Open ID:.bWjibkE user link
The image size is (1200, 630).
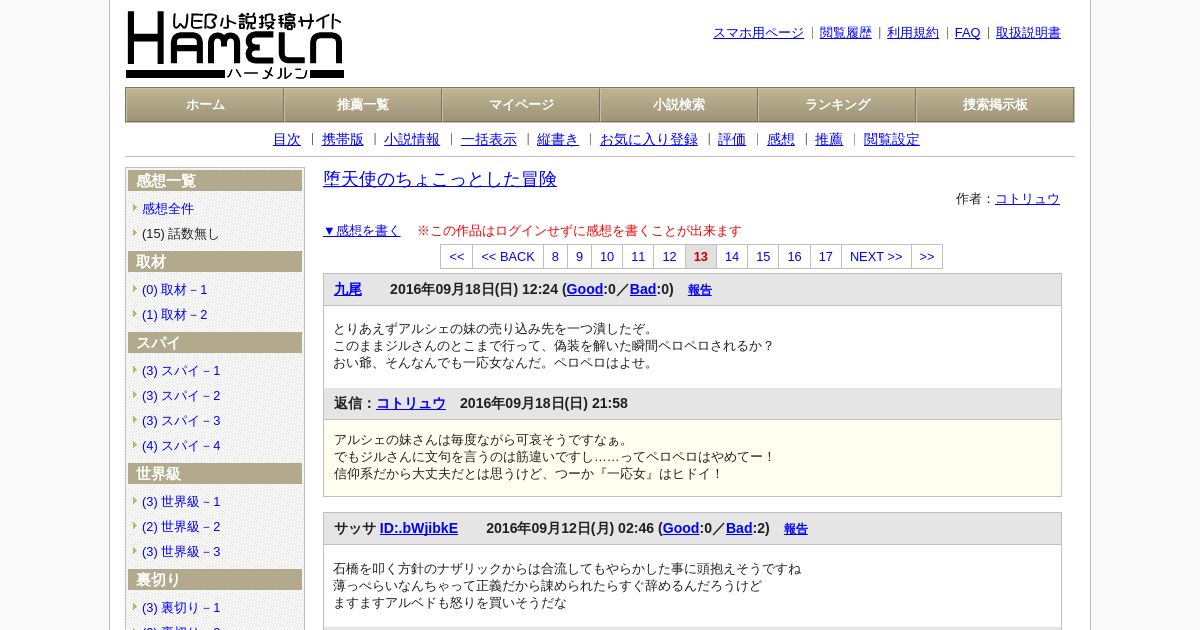[419, 528]
